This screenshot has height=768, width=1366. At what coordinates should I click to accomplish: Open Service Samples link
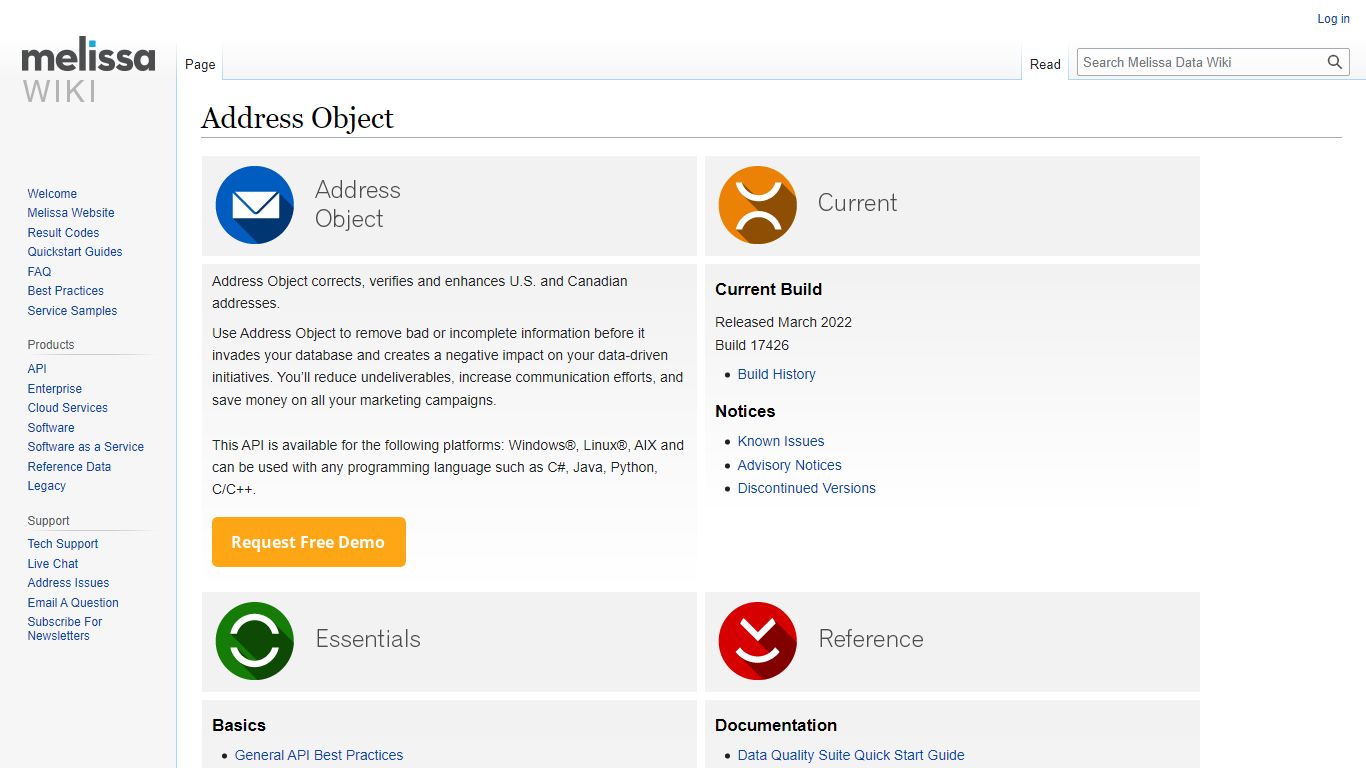[x=72, y=311]
